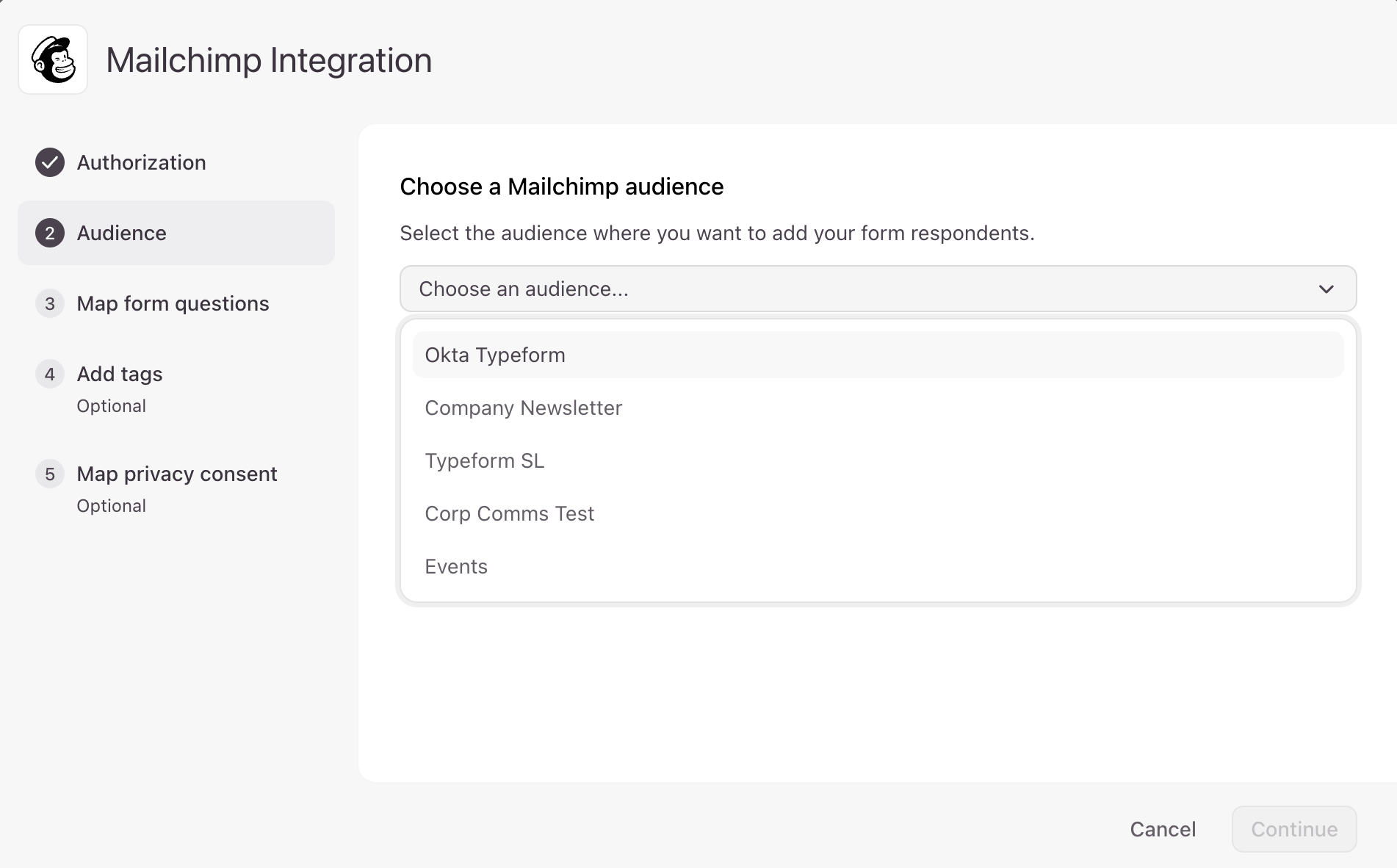Click the Continue button
The height and width of the screenshot is (868, 1397).
tap(1294, 829)
